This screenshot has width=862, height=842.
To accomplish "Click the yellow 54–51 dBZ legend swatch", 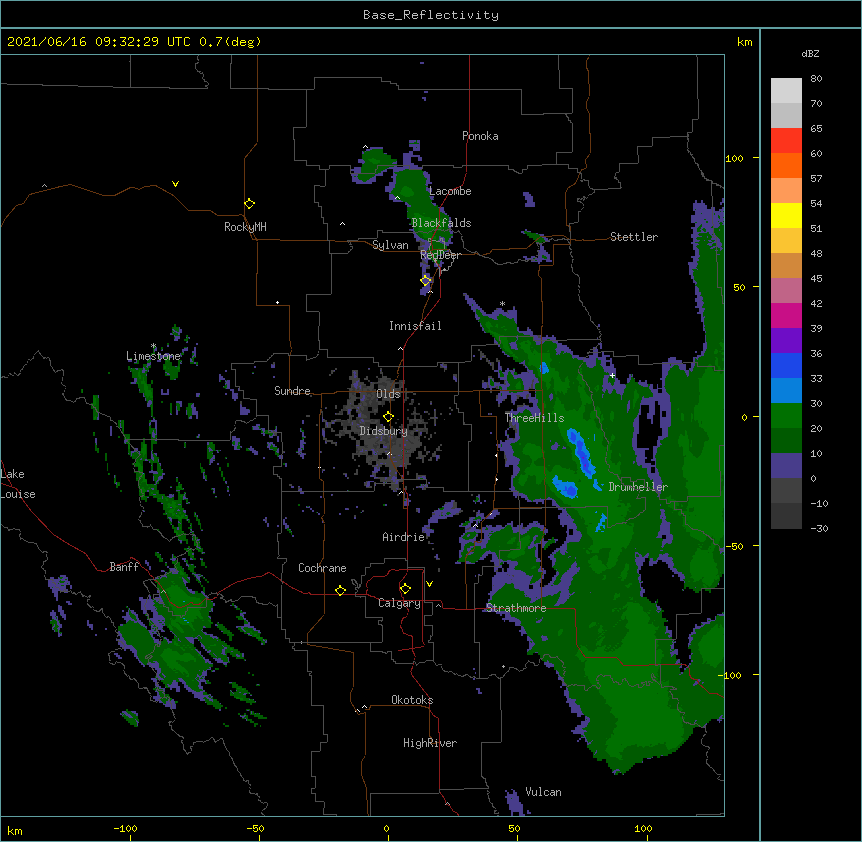I will [x=786, y=215].
